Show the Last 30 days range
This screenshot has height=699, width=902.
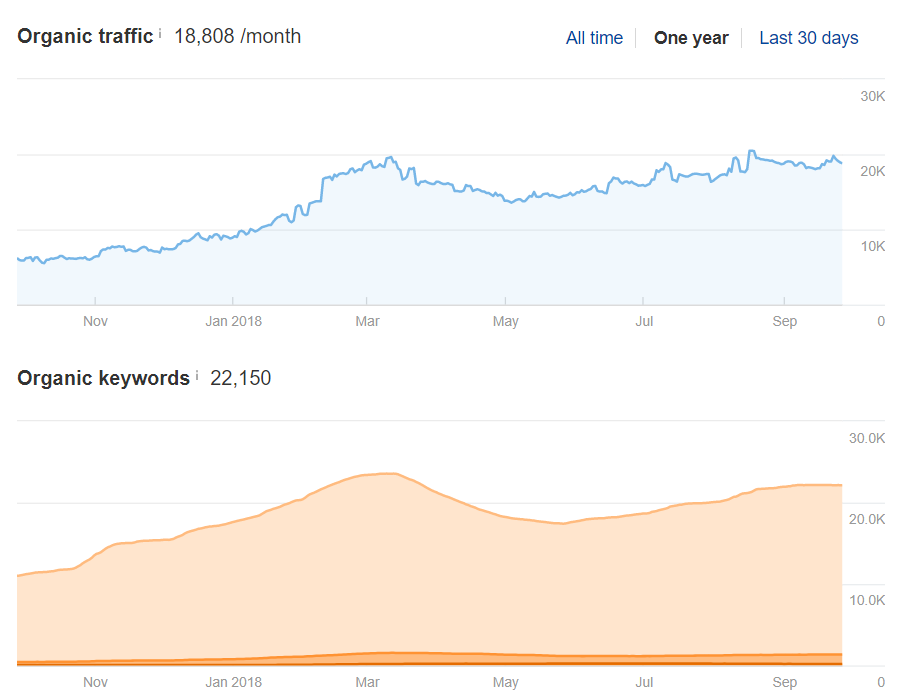[x=808, y=38]
